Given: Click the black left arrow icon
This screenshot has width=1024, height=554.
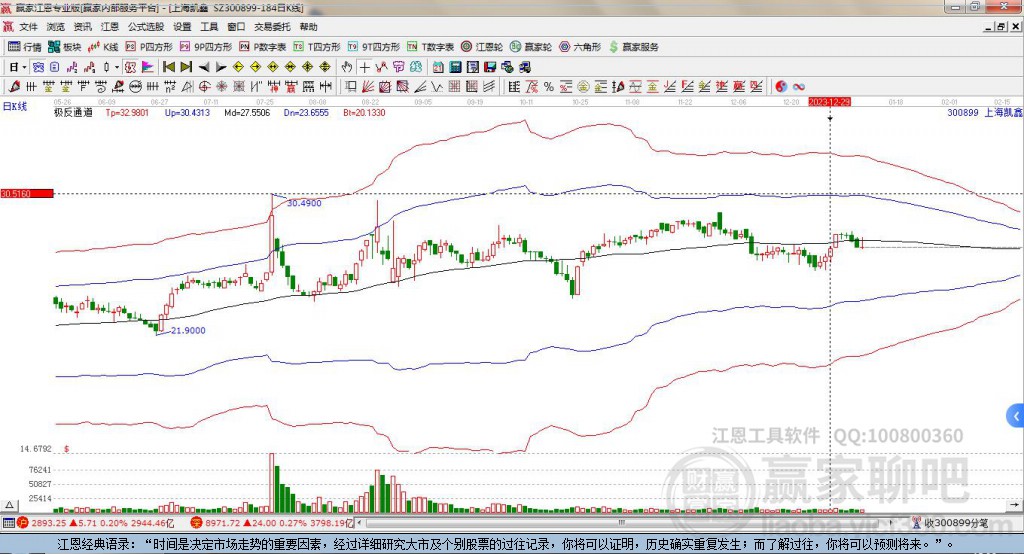Looking at the screenshot, I should (x=204, y=67).
